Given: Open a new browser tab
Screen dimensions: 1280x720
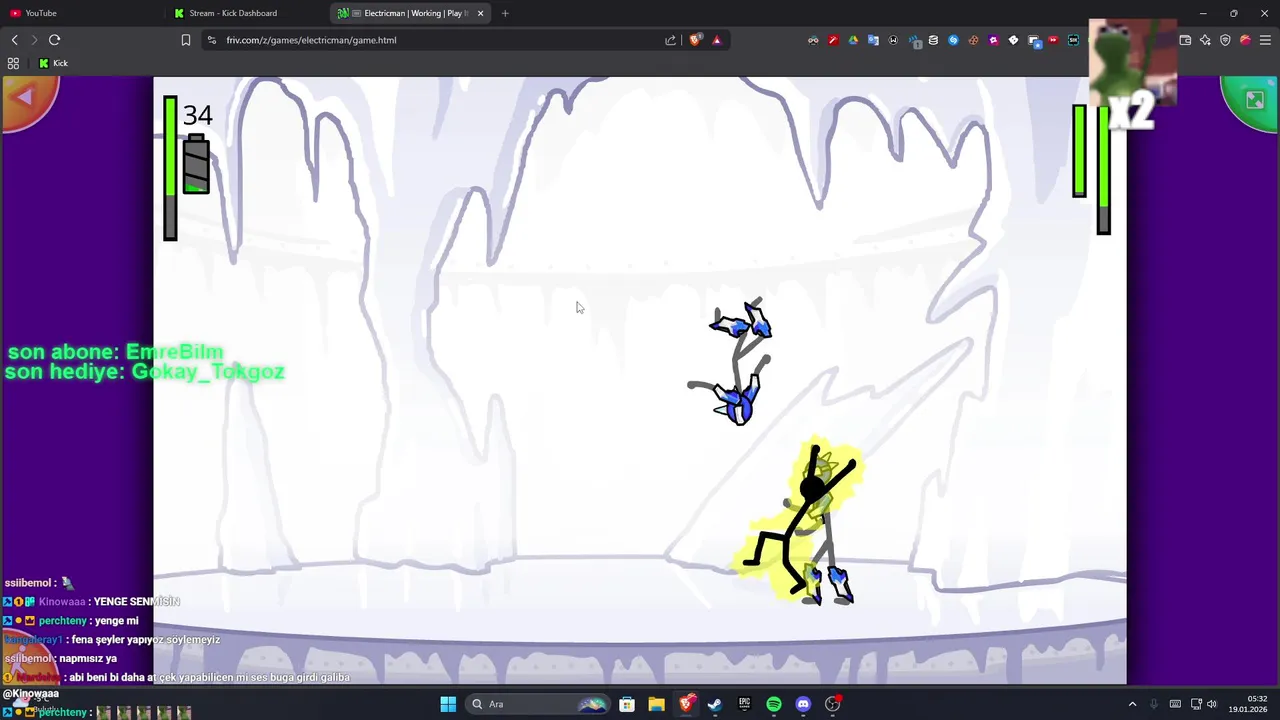Looking at the screenshot, I should coord(505,13).
